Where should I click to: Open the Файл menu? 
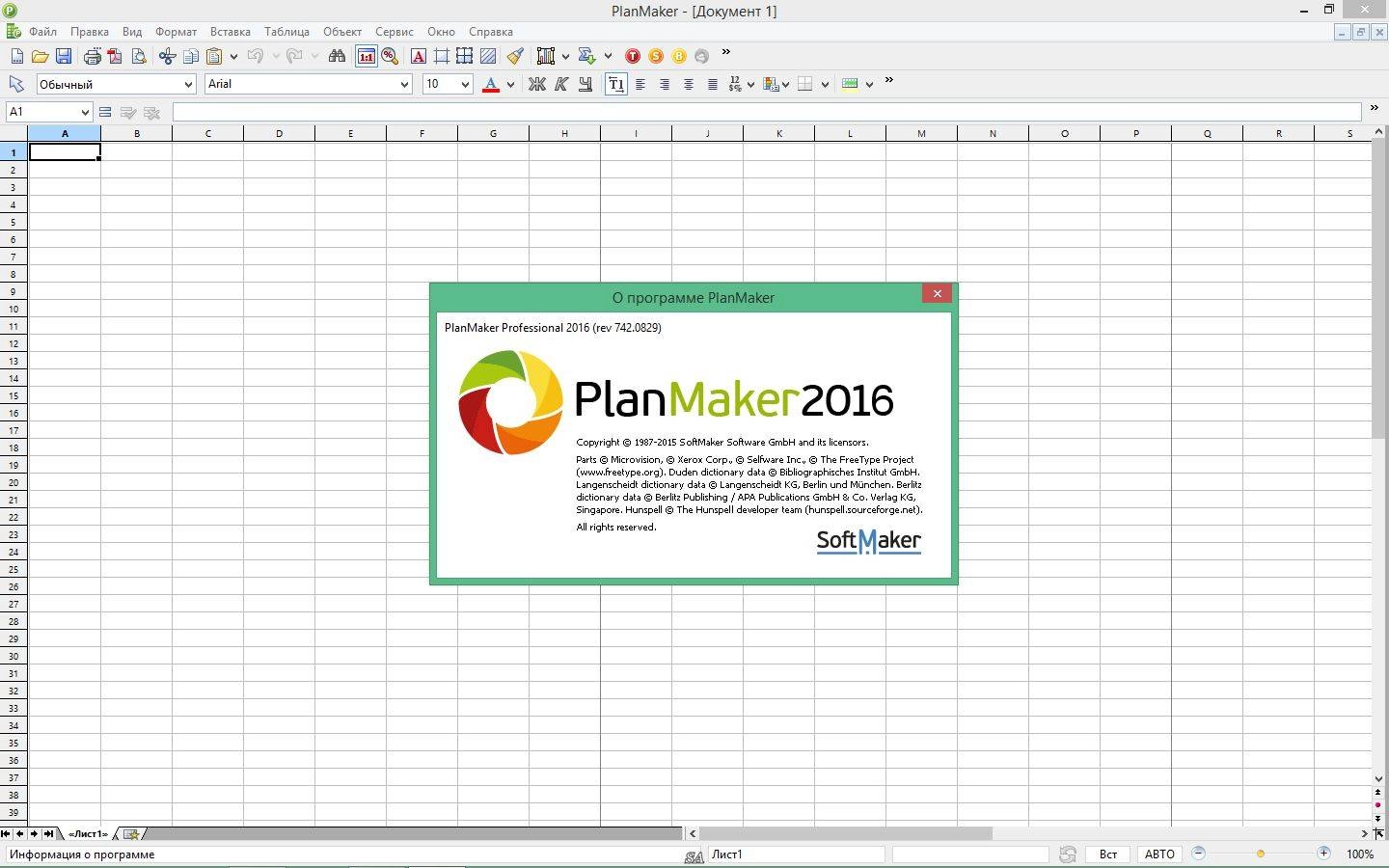click(42, 32)
